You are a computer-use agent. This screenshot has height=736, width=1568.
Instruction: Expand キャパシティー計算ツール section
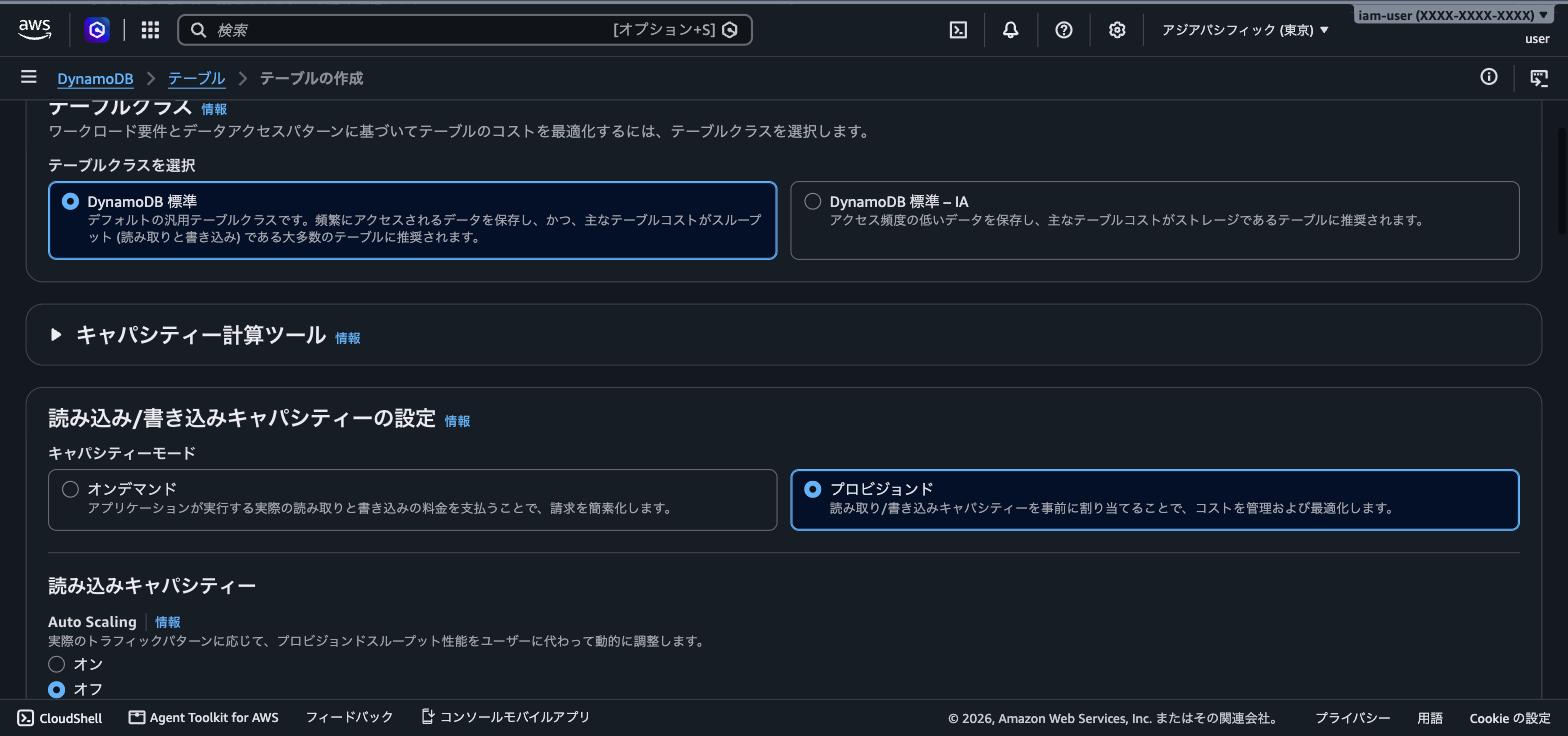coord(56,334)
